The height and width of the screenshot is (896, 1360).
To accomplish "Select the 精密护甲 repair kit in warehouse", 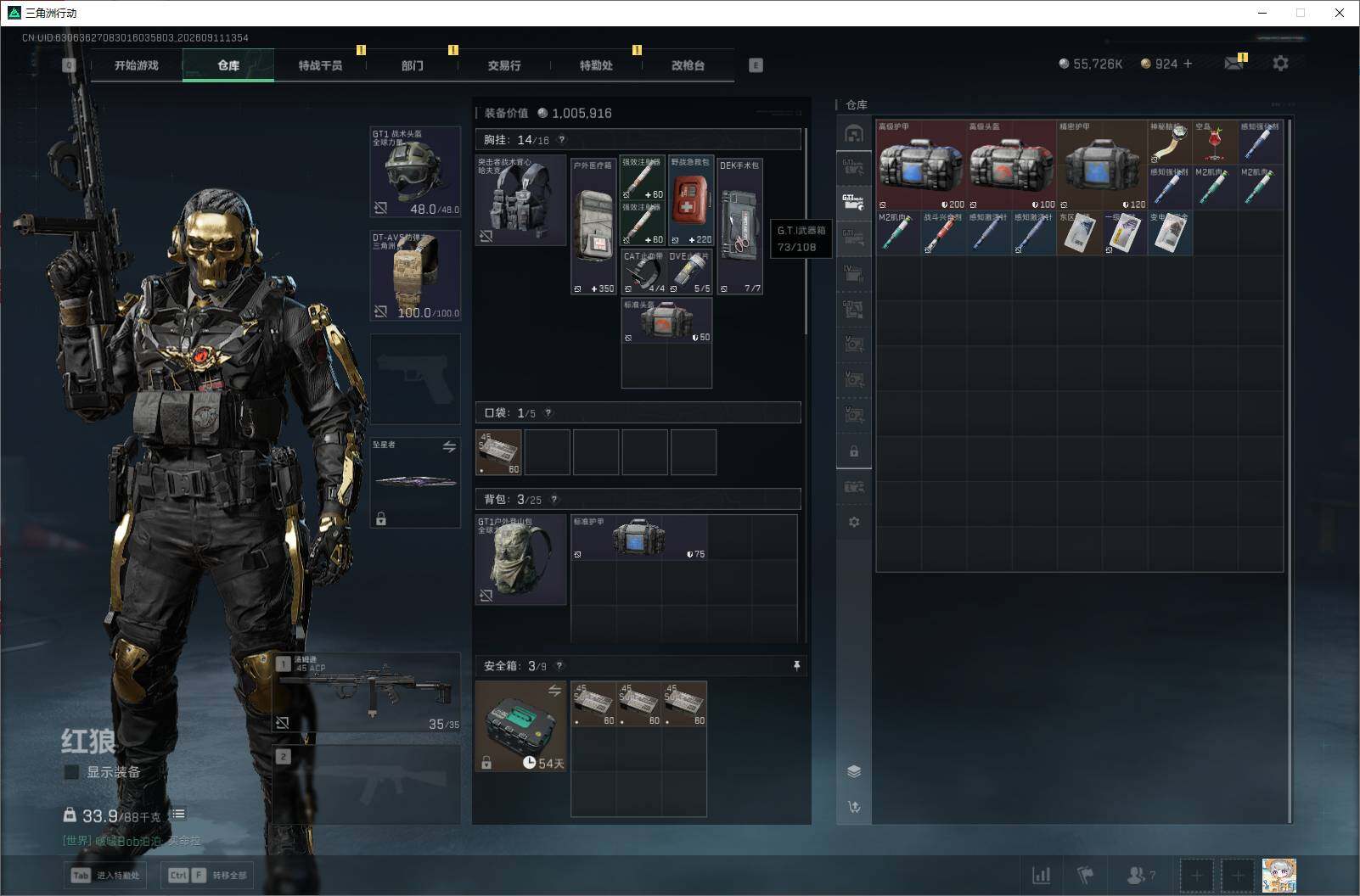I will click(x=1102, y=165).
